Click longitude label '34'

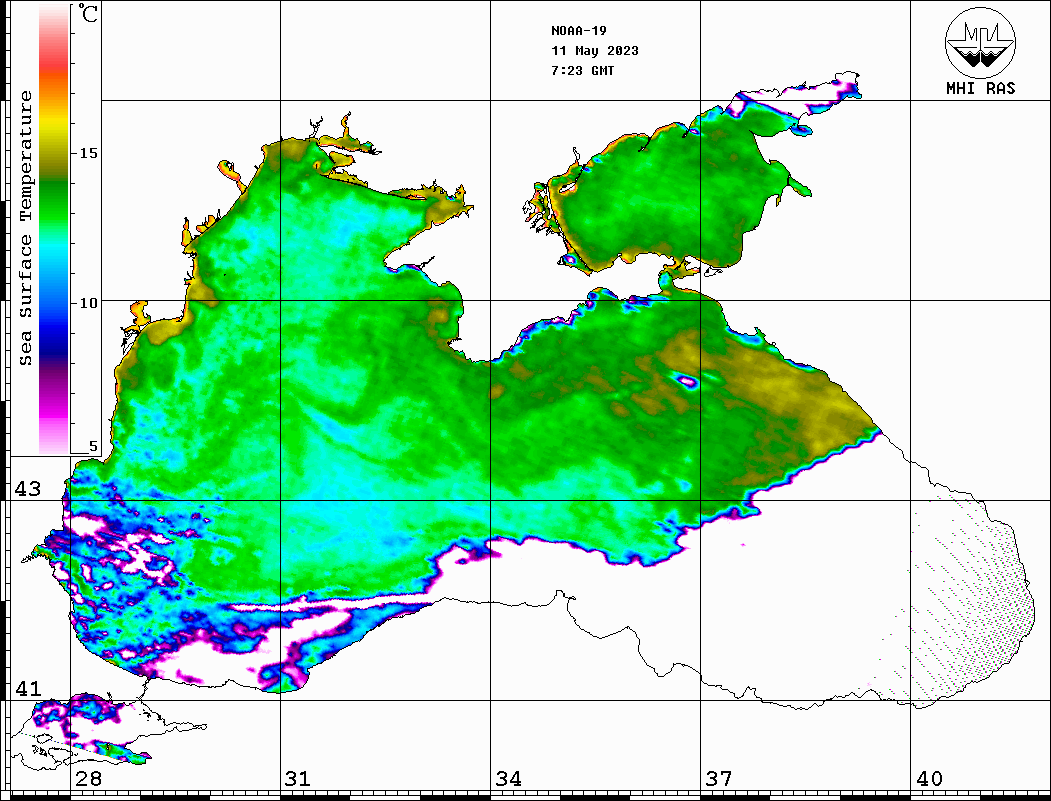[x=508, y=779]
